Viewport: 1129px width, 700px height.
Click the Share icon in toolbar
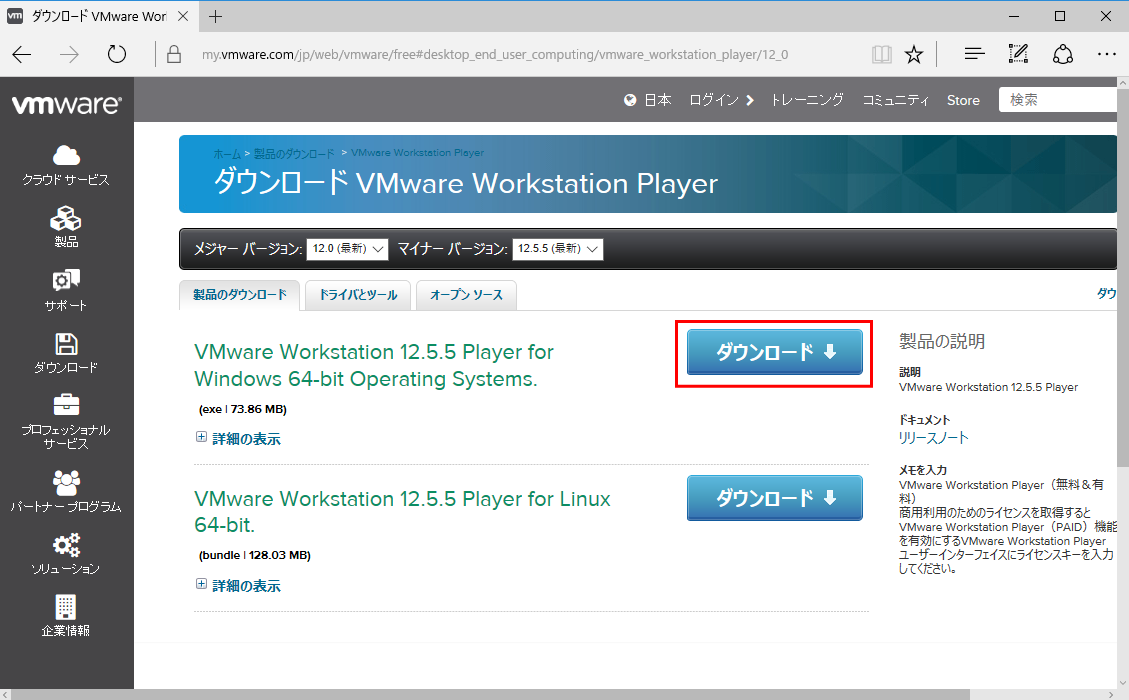click(x=1063, y=54)
